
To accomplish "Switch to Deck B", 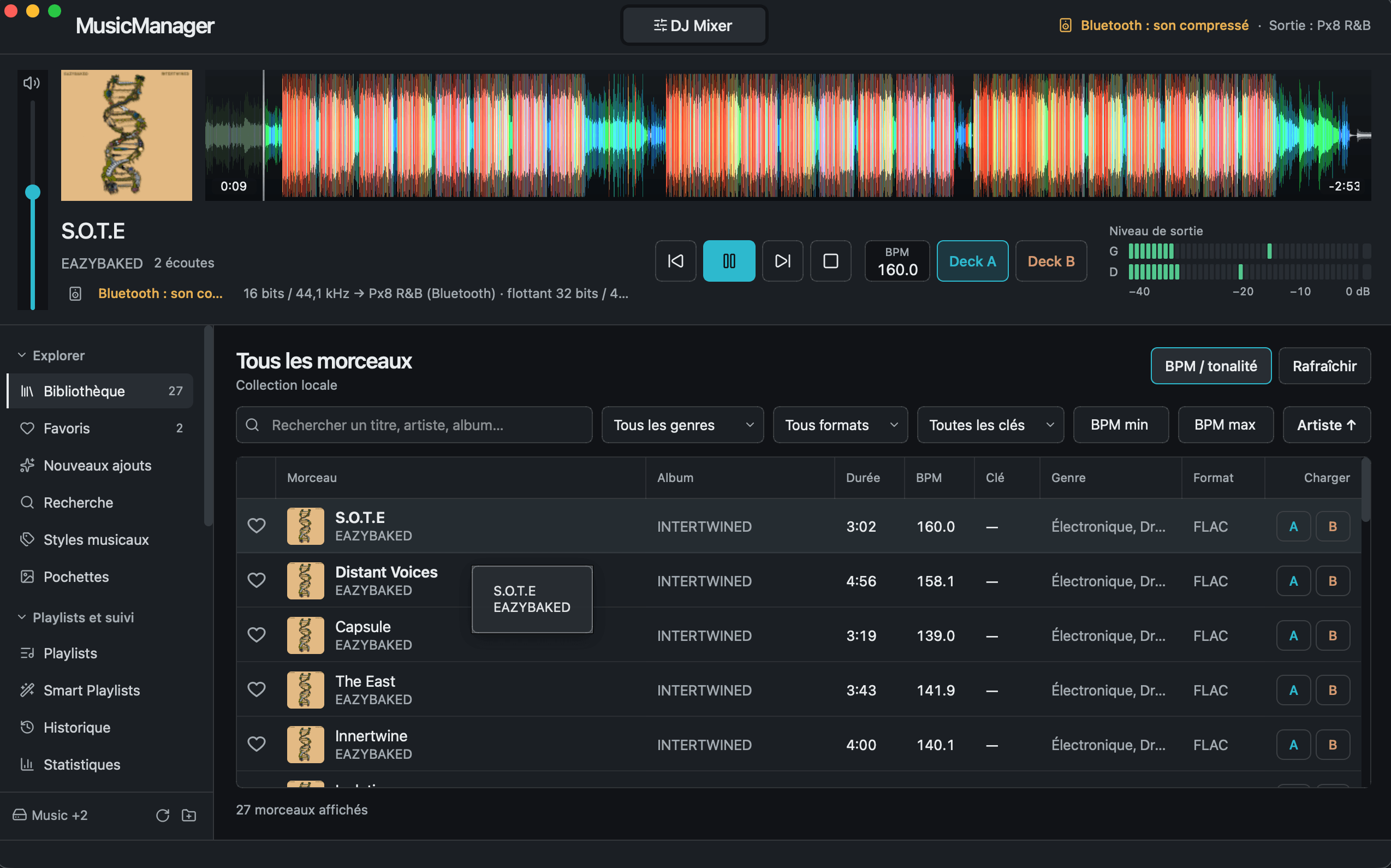I will tap(1050, 260).
